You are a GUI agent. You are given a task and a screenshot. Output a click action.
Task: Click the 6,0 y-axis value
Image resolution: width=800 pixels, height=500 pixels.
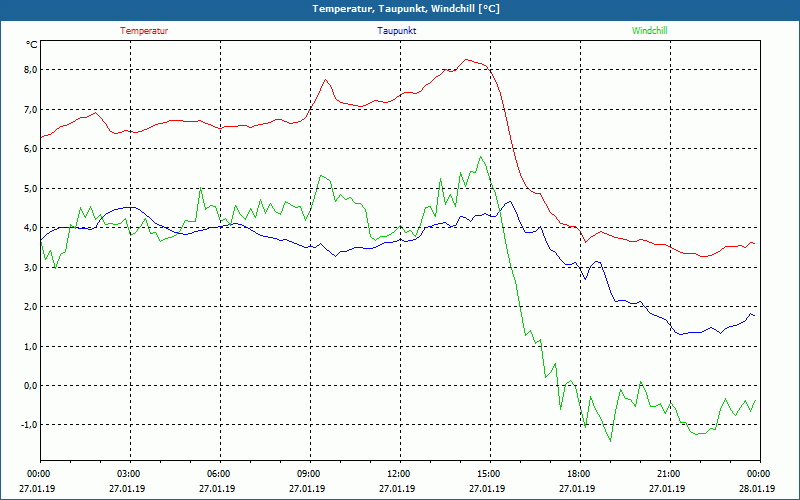[31, 149]
